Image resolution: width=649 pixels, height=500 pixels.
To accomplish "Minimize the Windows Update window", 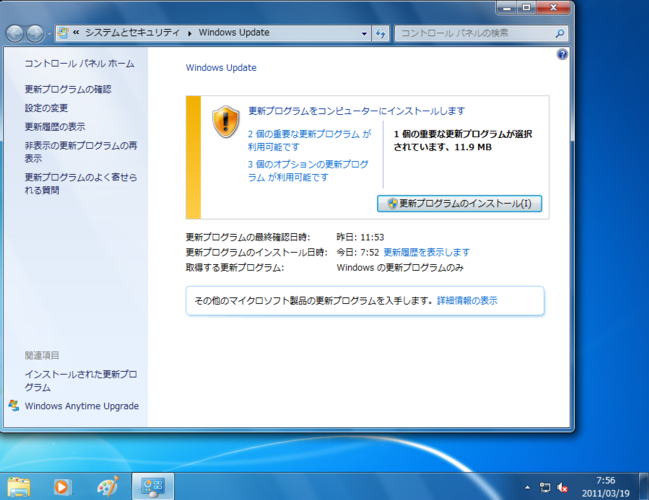I will [507, 8].
